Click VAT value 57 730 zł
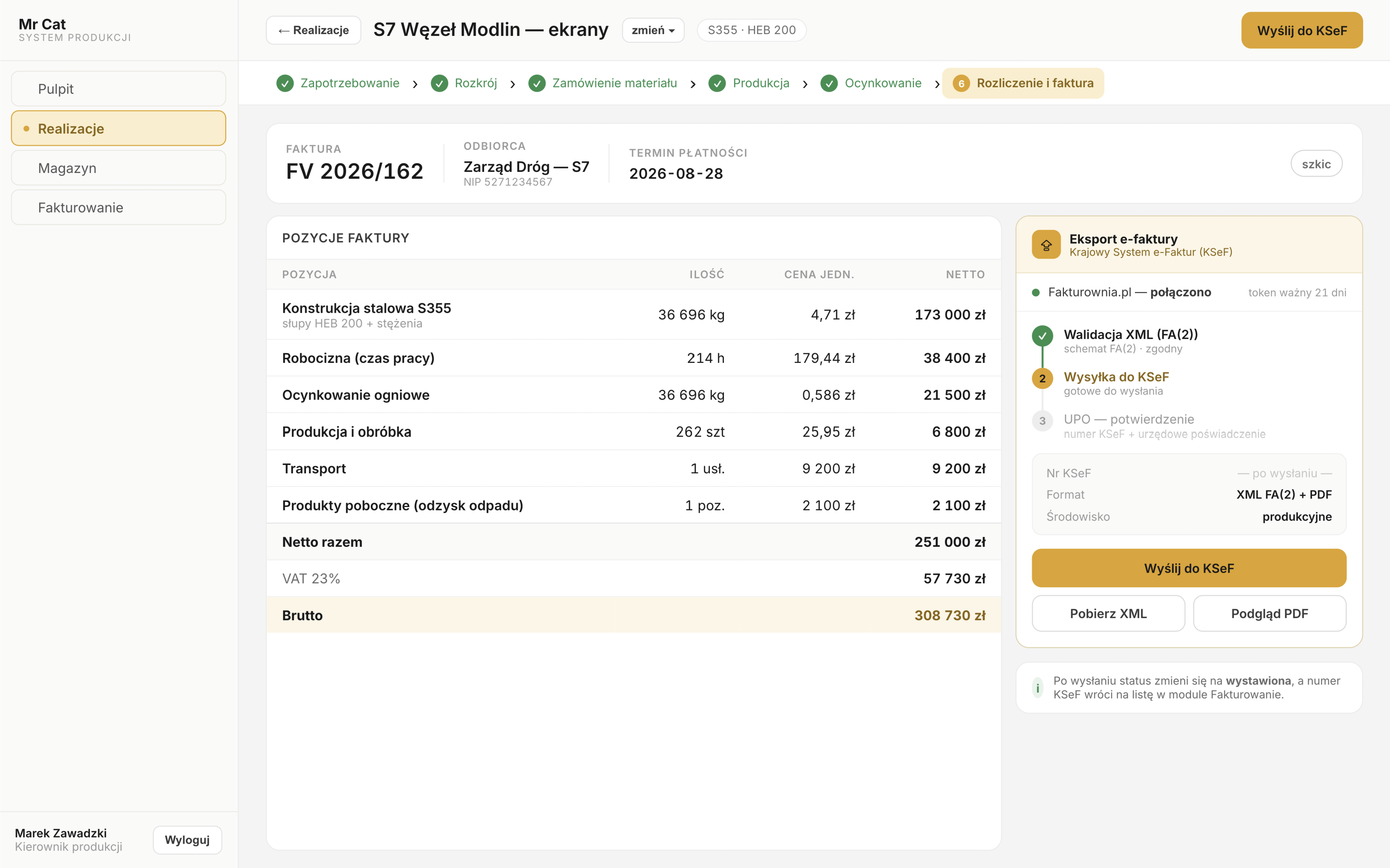 [x=955, y=579]
